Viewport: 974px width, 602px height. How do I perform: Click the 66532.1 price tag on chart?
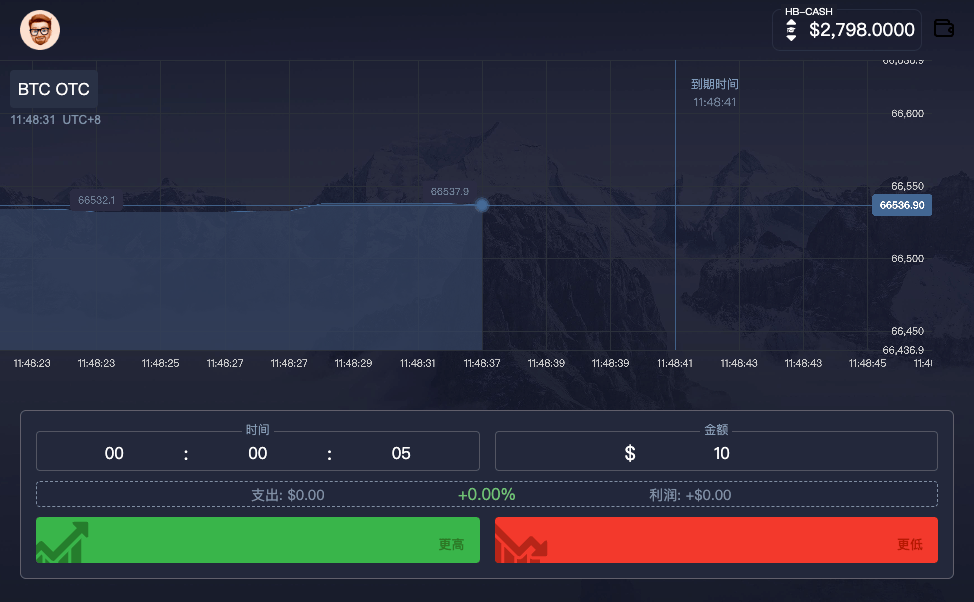(x=96, y=200)
